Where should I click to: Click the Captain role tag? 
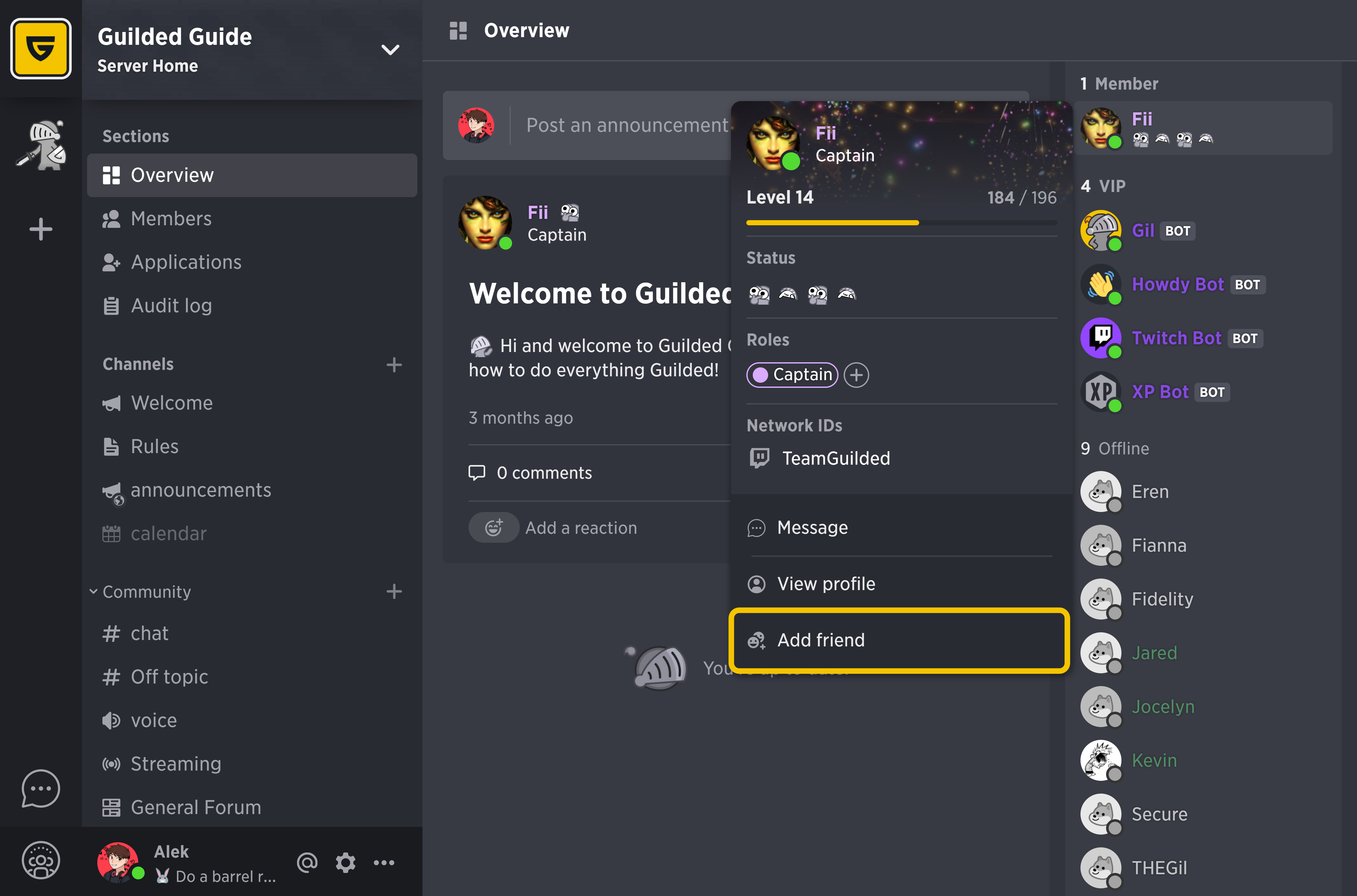(x=792, y=375)
